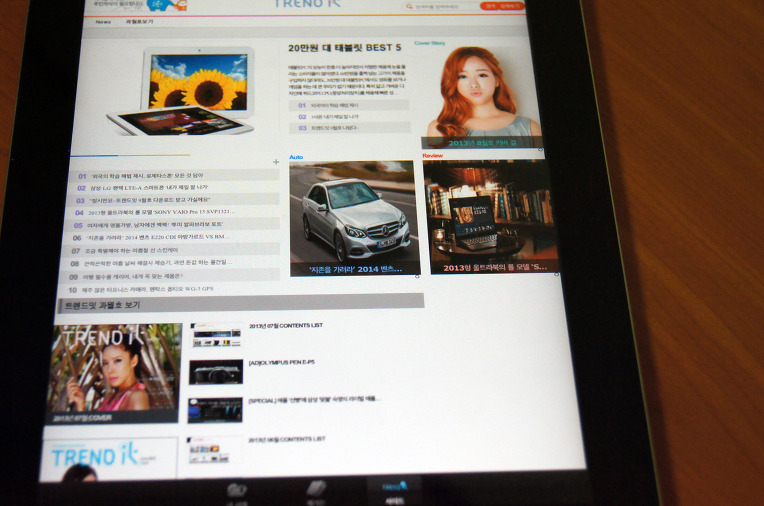Open ranked article 05 in list
This screenshot has height=506, width=764.
172,225
